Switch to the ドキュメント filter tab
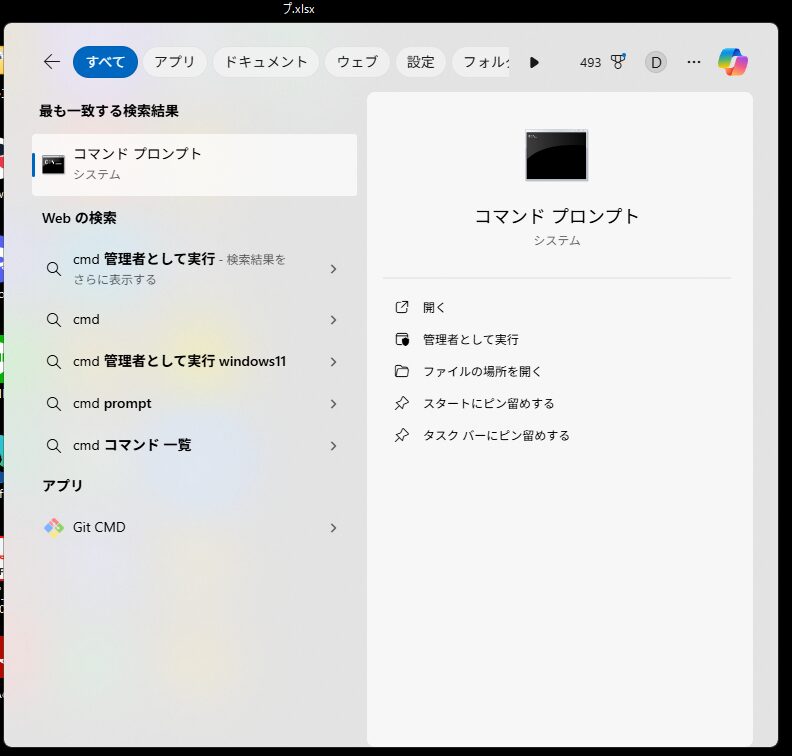This screenshot has height=756, width=792. pyautogui.click(x=266, y=62)
